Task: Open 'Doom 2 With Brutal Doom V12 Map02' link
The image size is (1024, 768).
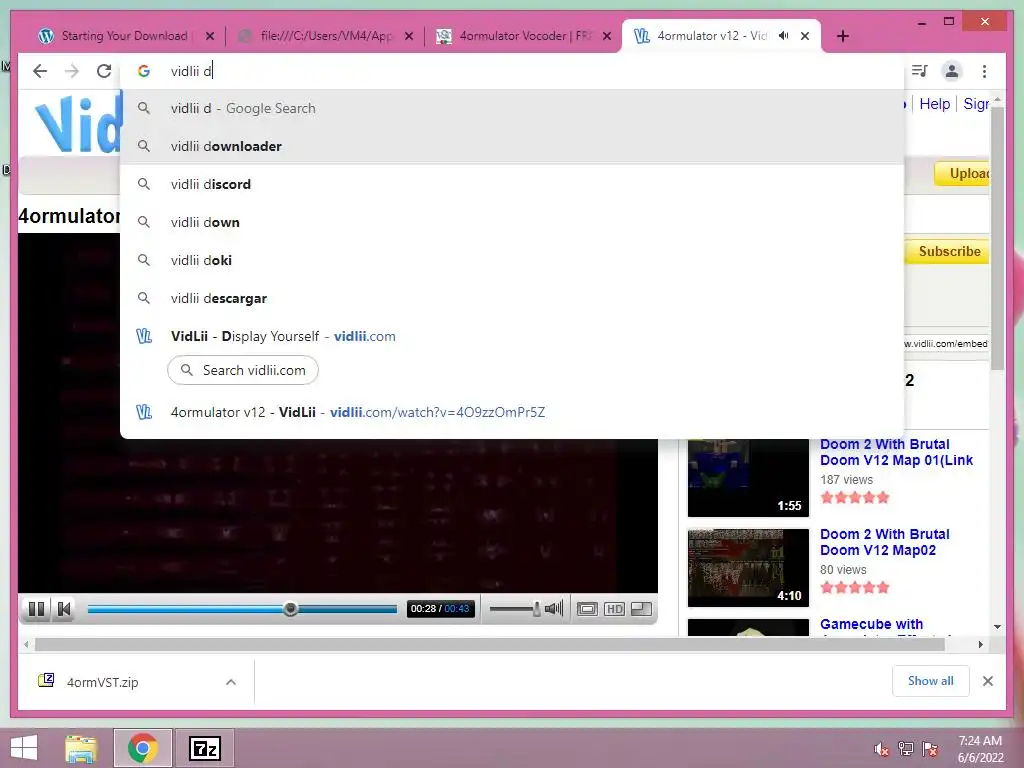Action: pyautogui.click(x=884, y=542)
